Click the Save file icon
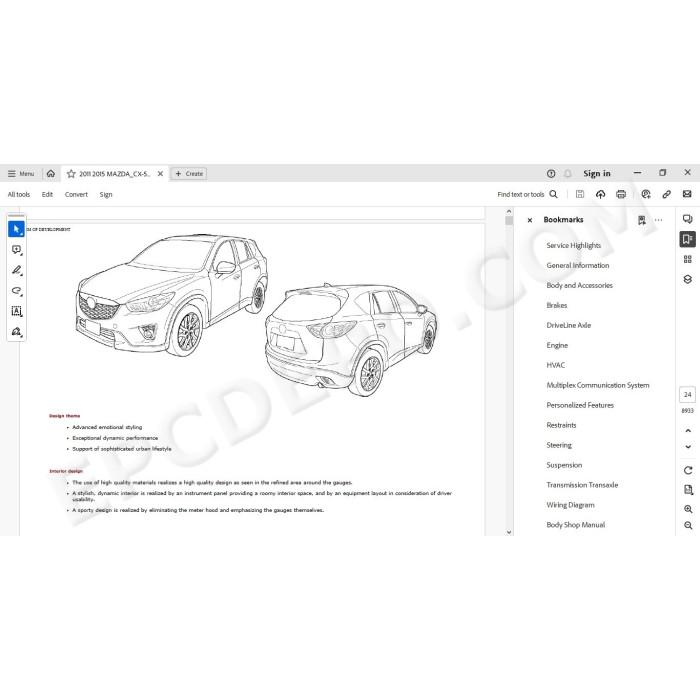This screenshot has height=700, width=700. [580, 194]
